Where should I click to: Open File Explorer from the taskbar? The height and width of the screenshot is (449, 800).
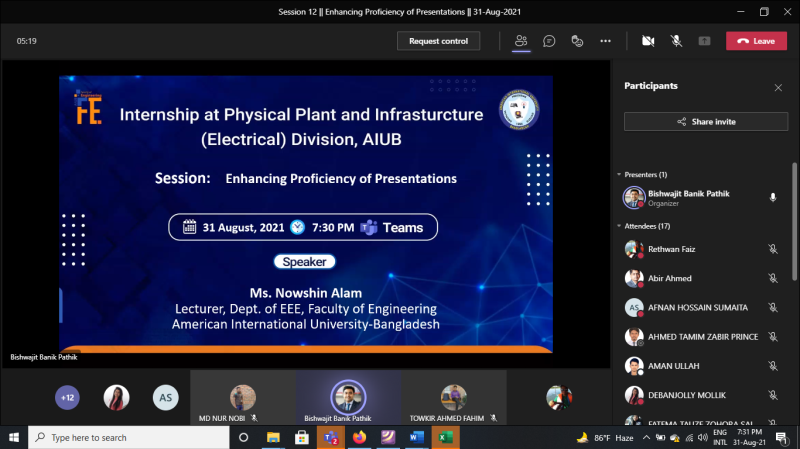click(x=272, y=438)
